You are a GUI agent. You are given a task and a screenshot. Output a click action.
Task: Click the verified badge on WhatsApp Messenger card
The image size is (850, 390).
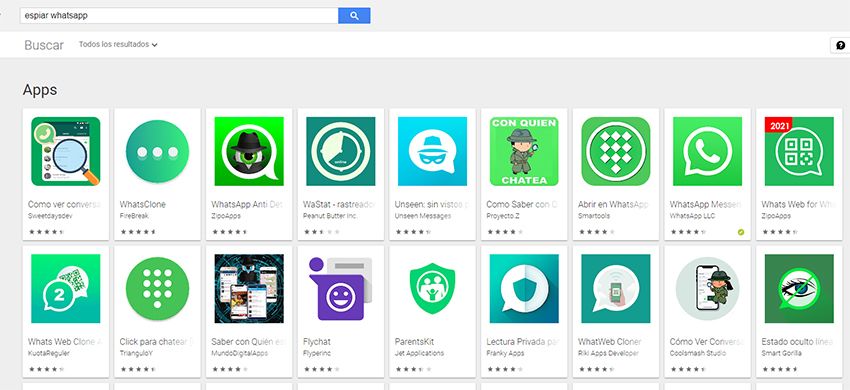740,232
